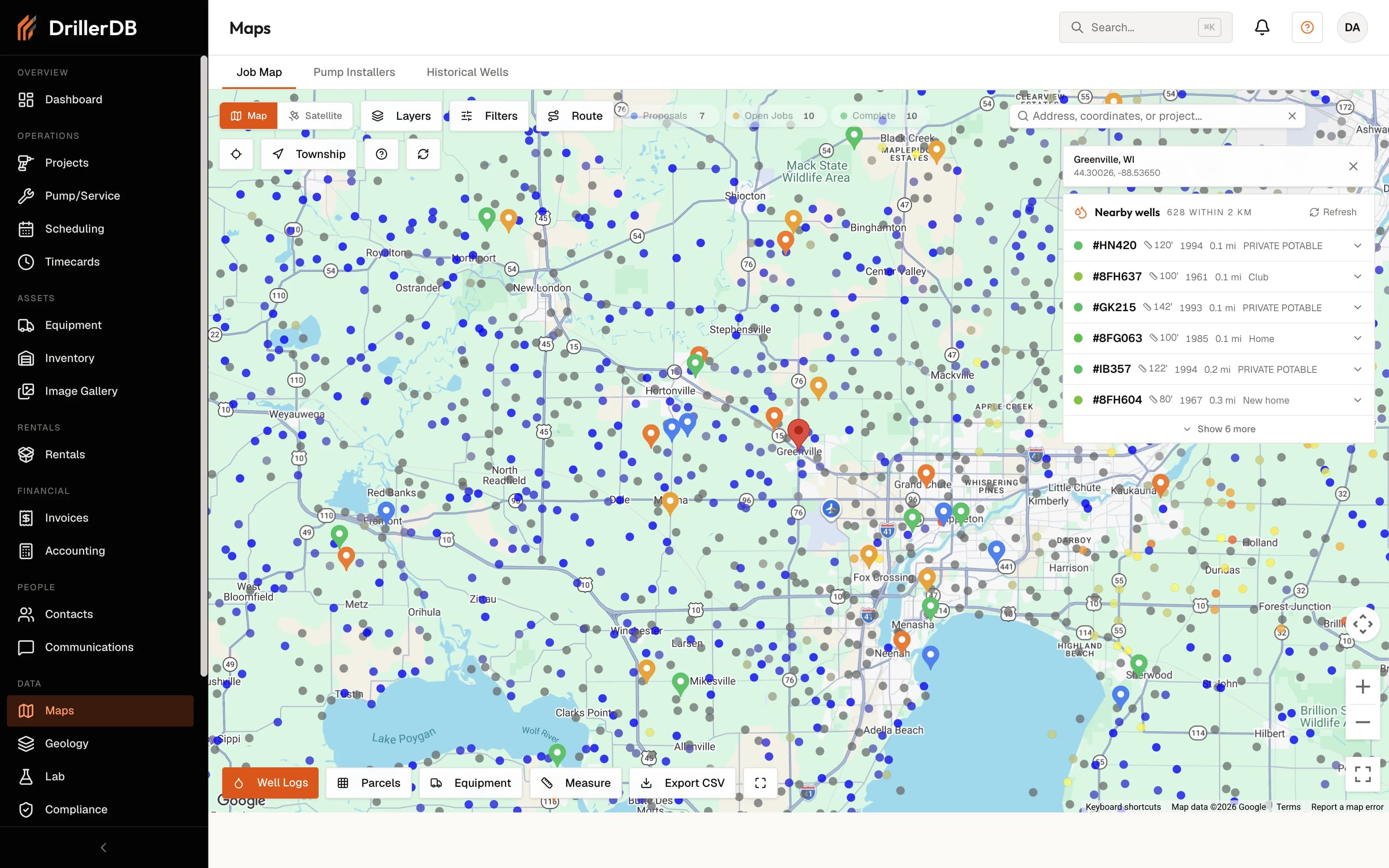
Task: Click the Google fullscreen map control
Action: click(1363, 774)
